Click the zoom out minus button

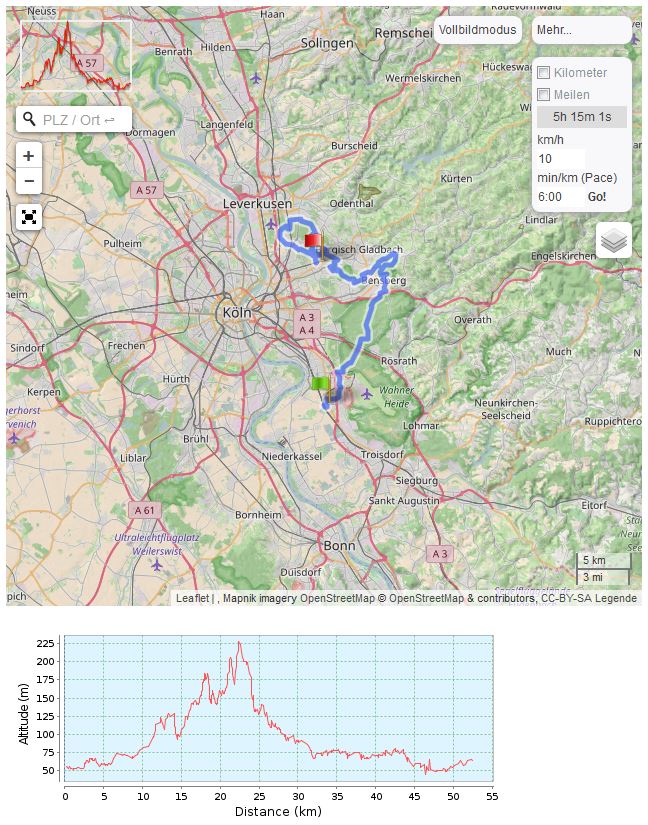pyautogui.click(x=29, y=181)
